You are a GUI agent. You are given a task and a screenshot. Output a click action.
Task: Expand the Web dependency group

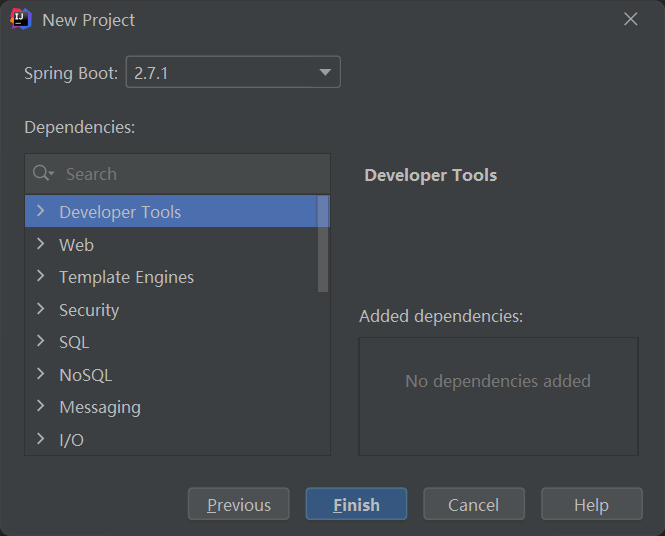coord(40,244)
